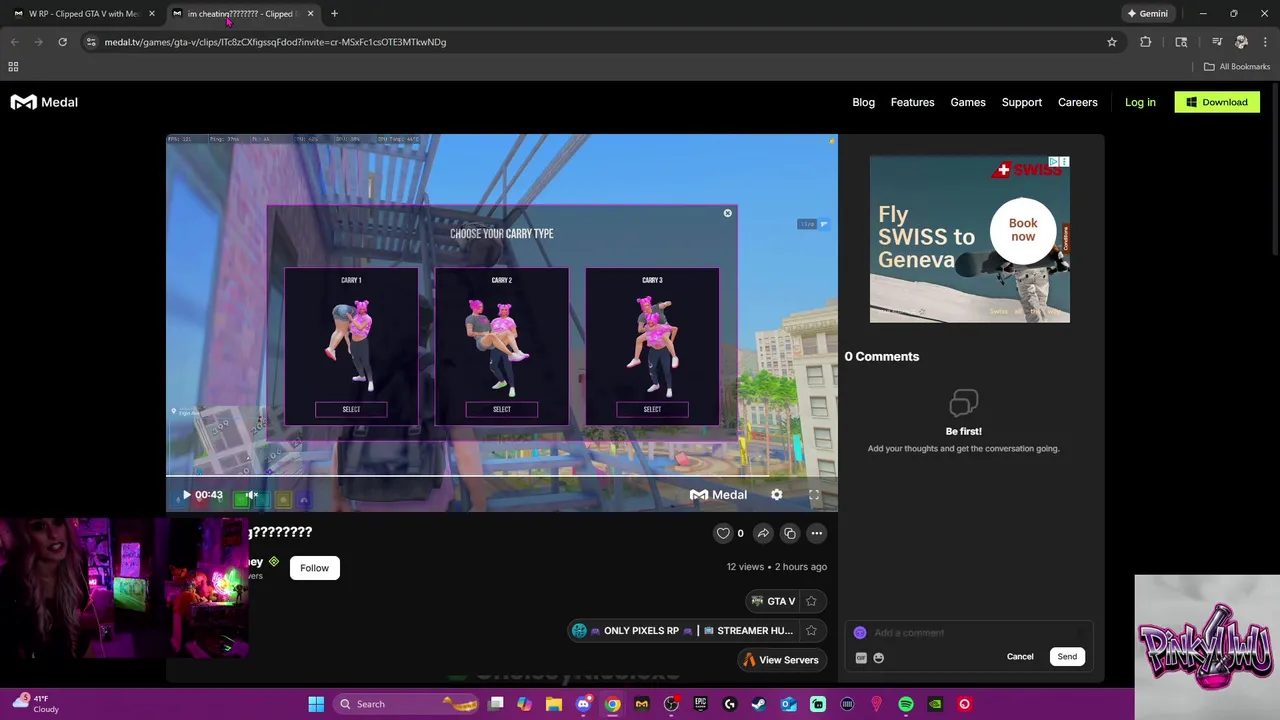Open Support menu item

click(1021, 102)
